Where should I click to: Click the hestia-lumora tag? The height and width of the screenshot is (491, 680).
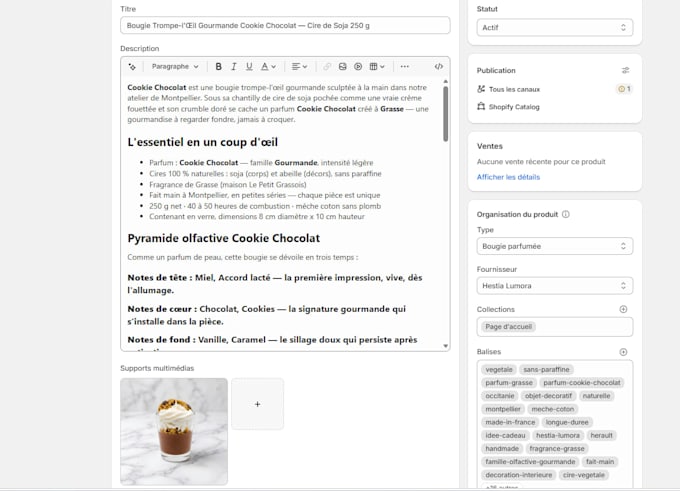point(558,435)
